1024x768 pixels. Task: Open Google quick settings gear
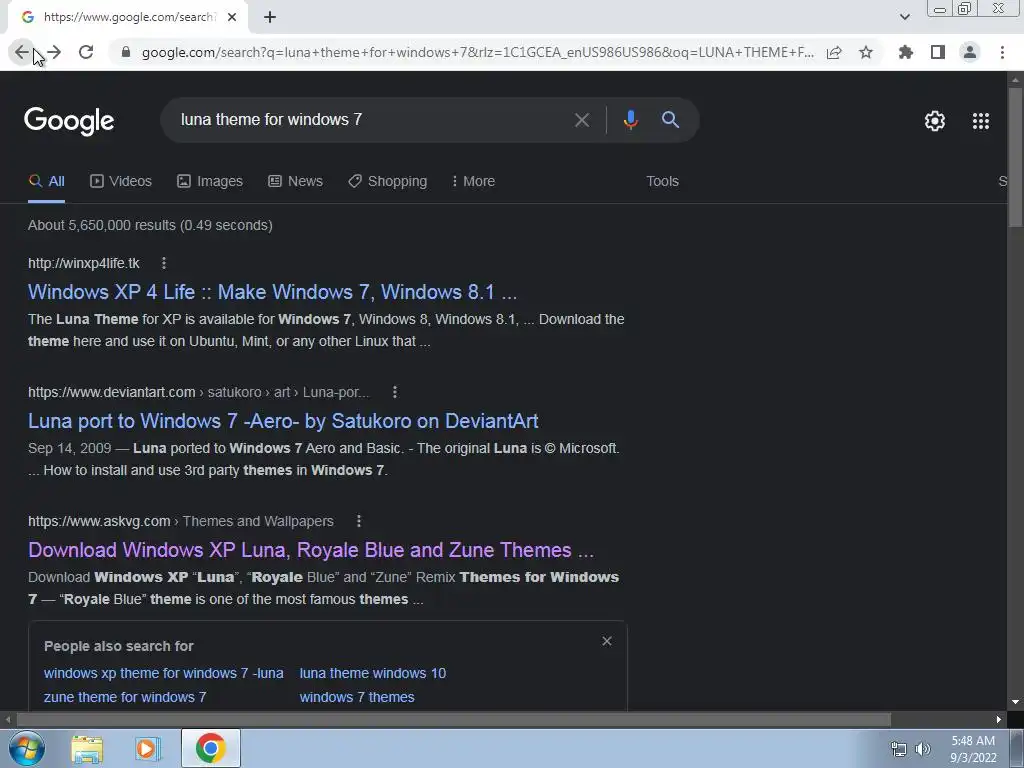(935, 121)
